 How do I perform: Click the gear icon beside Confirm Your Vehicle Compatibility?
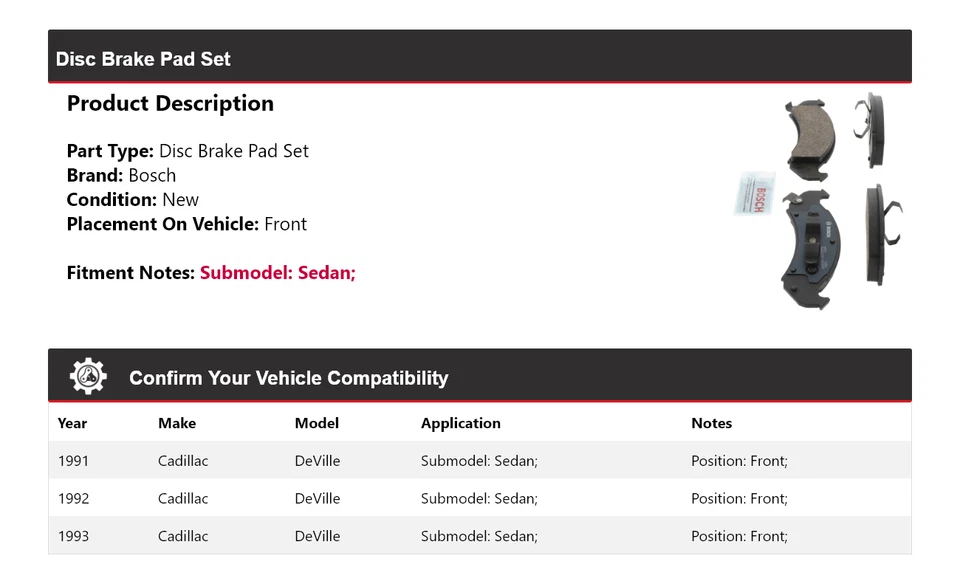coord(88,376)
